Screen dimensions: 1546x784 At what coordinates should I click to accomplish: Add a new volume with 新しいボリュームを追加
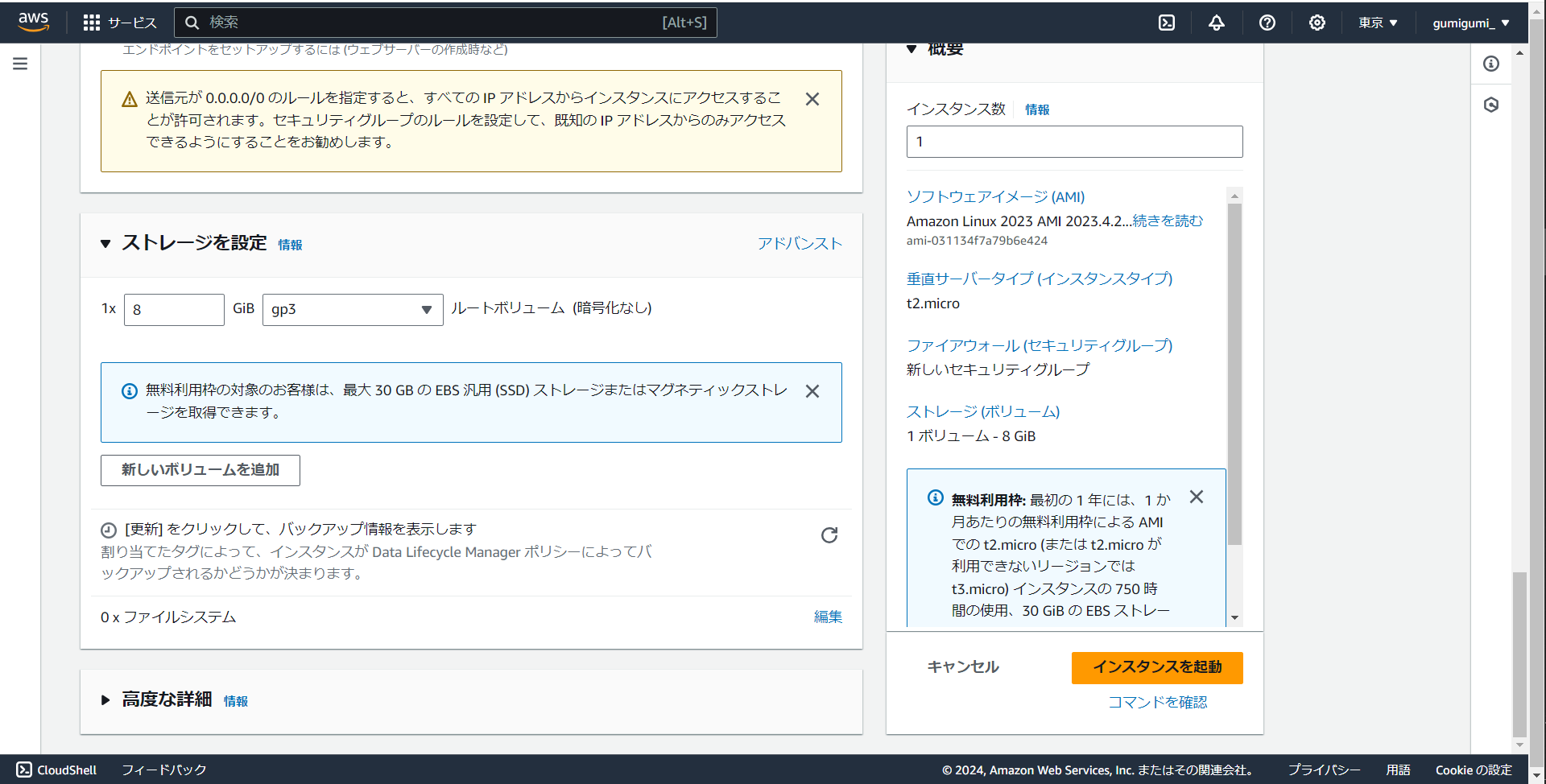click(200, 470)
